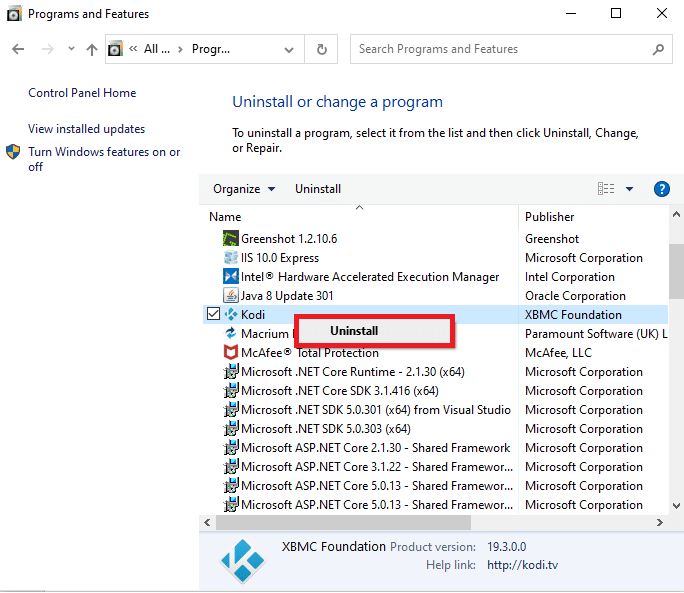684x593 pixels.
Task: Click the Intel Hardware Accelerated Execution Manager icon
Action: (x=231, y=277)
